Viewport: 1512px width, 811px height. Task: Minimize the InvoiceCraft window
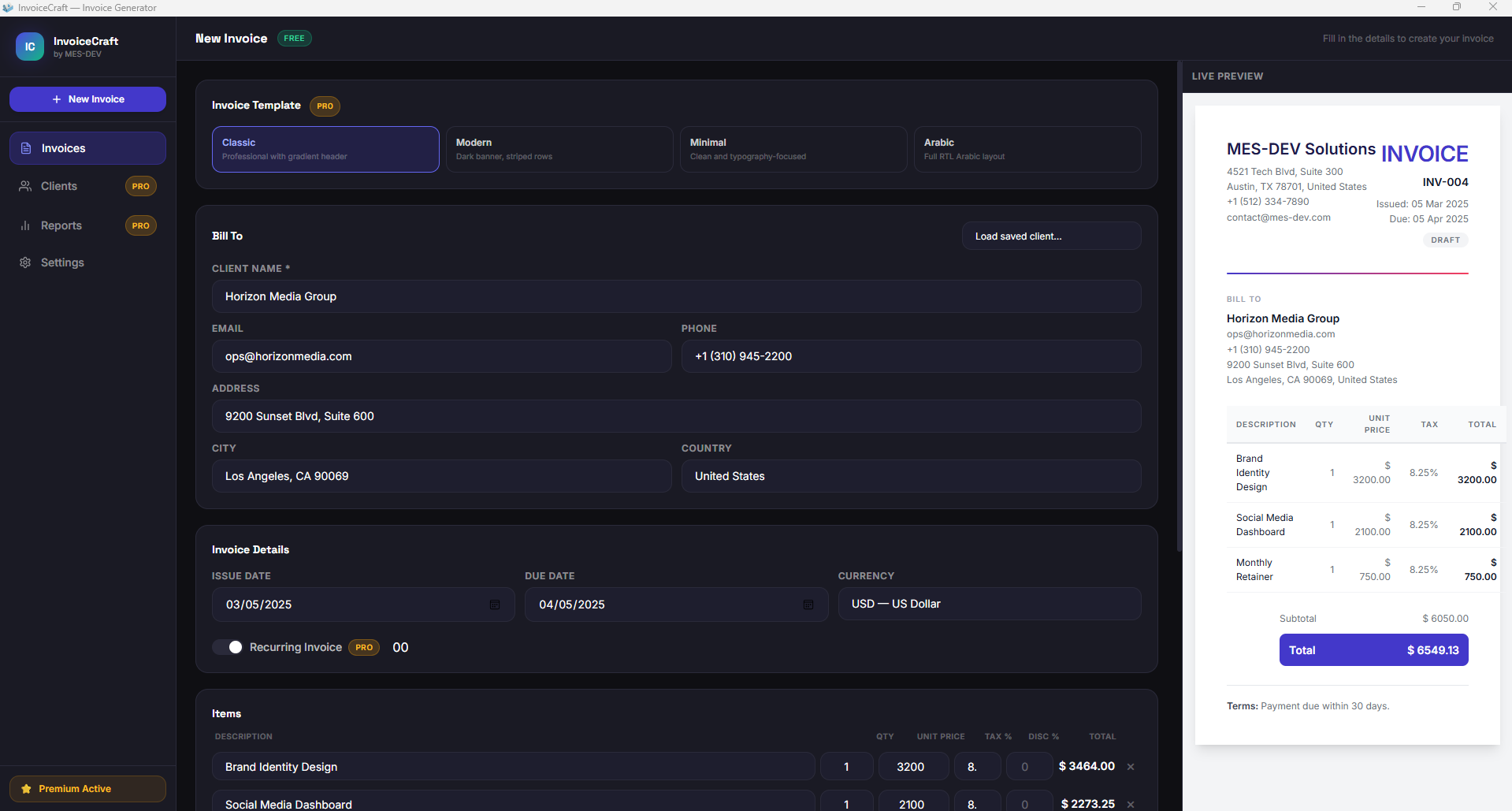[x=1421, y=7]
